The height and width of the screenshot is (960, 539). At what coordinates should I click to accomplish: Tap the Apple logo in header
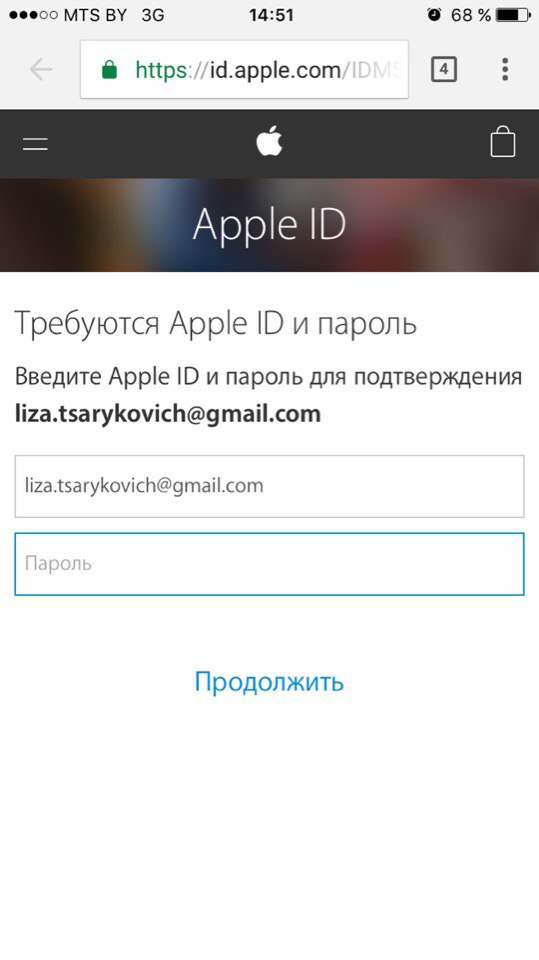click(x=269, y=141)
